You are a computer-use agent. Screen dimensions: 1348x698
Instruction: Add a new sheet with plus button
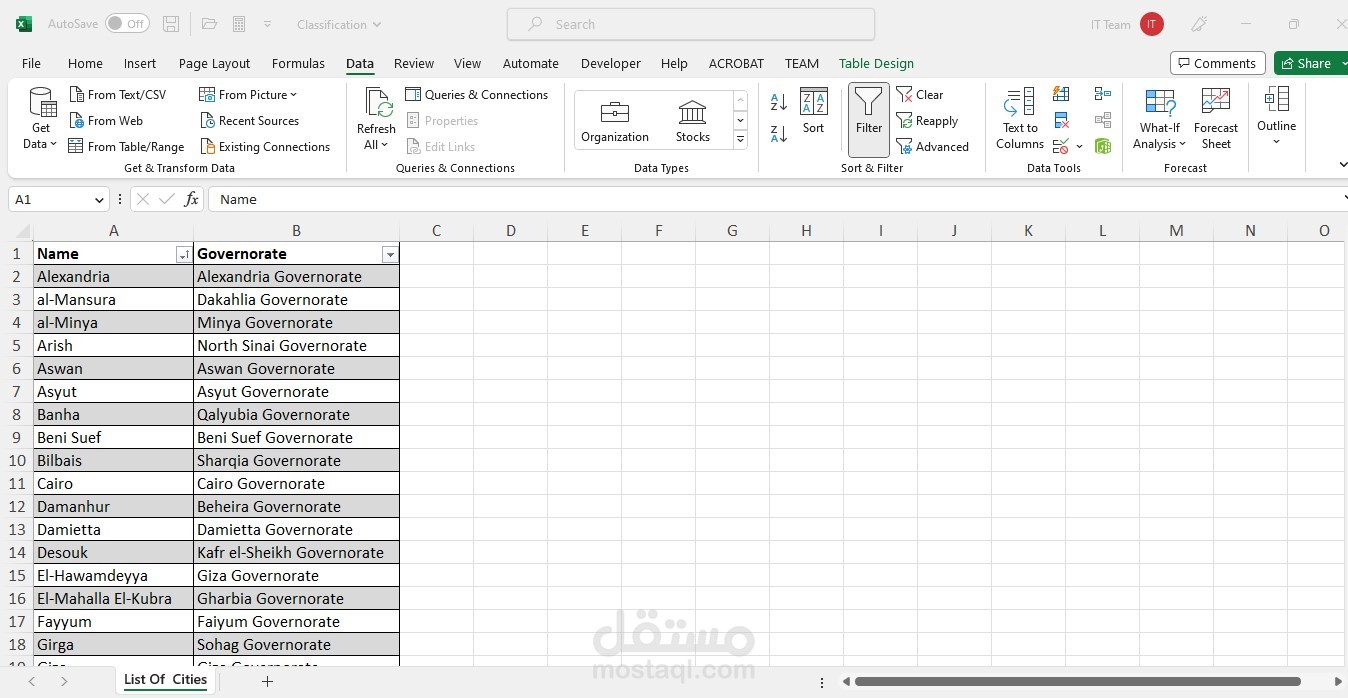click(x=267, y=682)
